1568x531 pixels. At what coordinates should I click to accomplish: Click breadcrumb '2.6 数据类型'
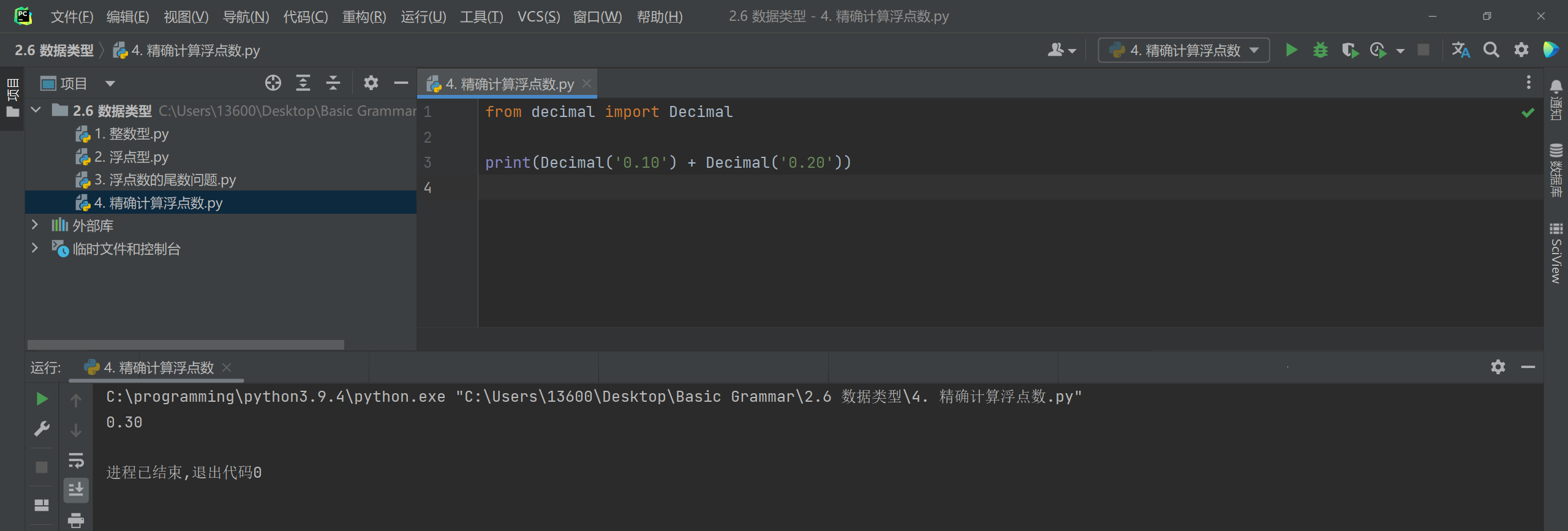(x=54, y=50)
